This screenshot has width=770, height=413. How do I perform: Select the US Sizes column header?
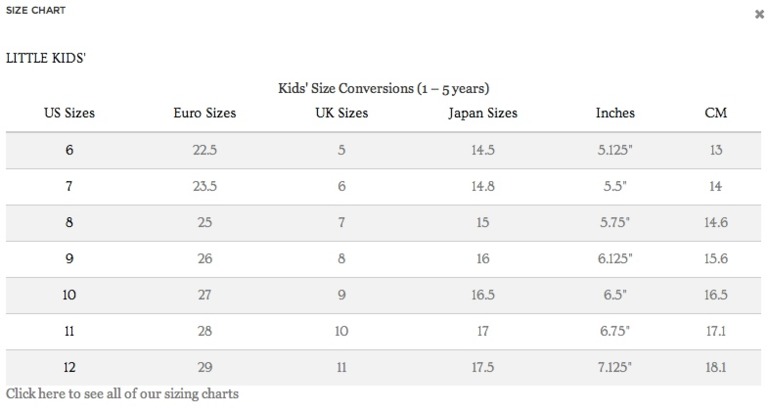pyautogui.click(x=69, y=113)
